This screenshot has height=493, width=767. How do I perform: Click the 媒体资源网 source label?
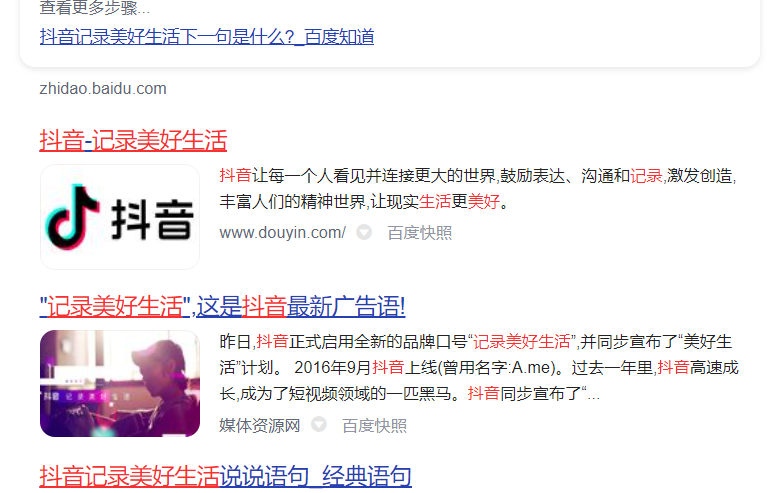[260, 426]
